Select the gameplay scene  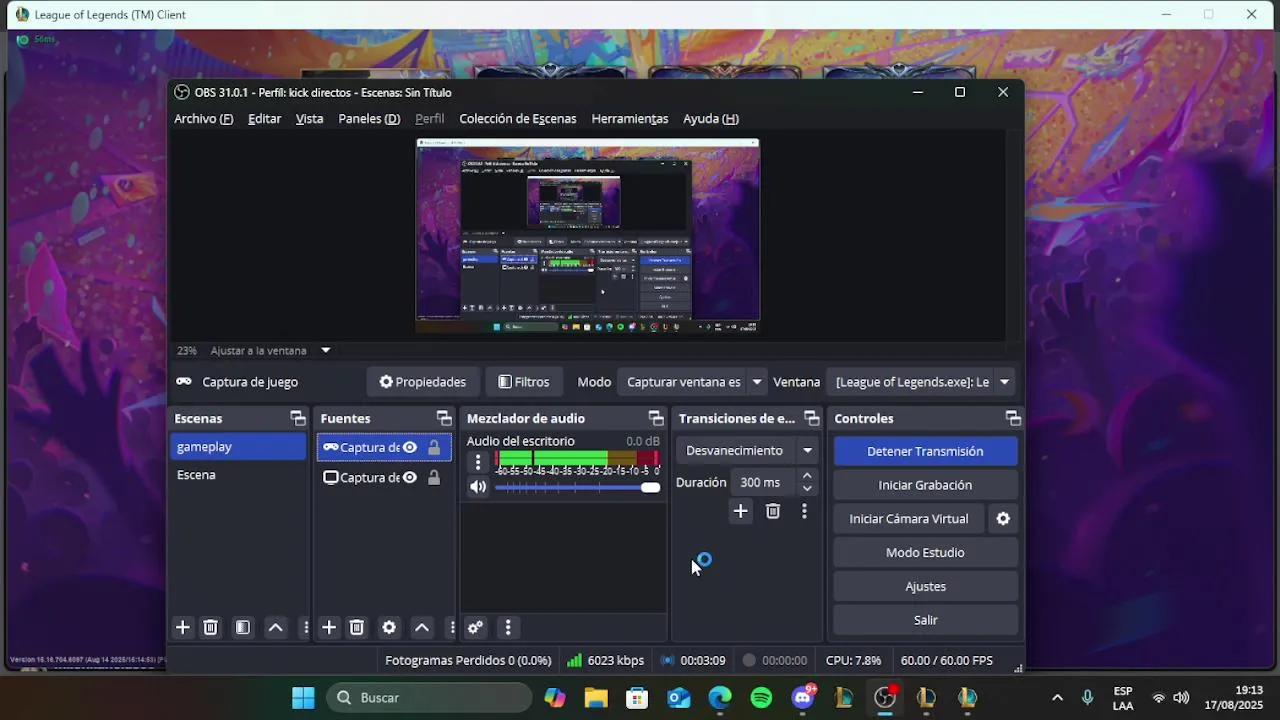click(238, 447)
